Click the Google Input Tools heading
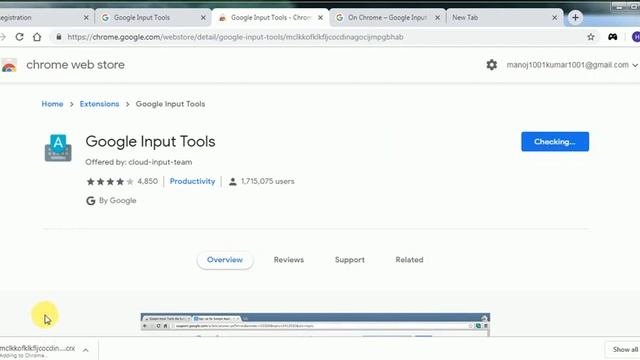640x360 pixels. tap(150, 142)
